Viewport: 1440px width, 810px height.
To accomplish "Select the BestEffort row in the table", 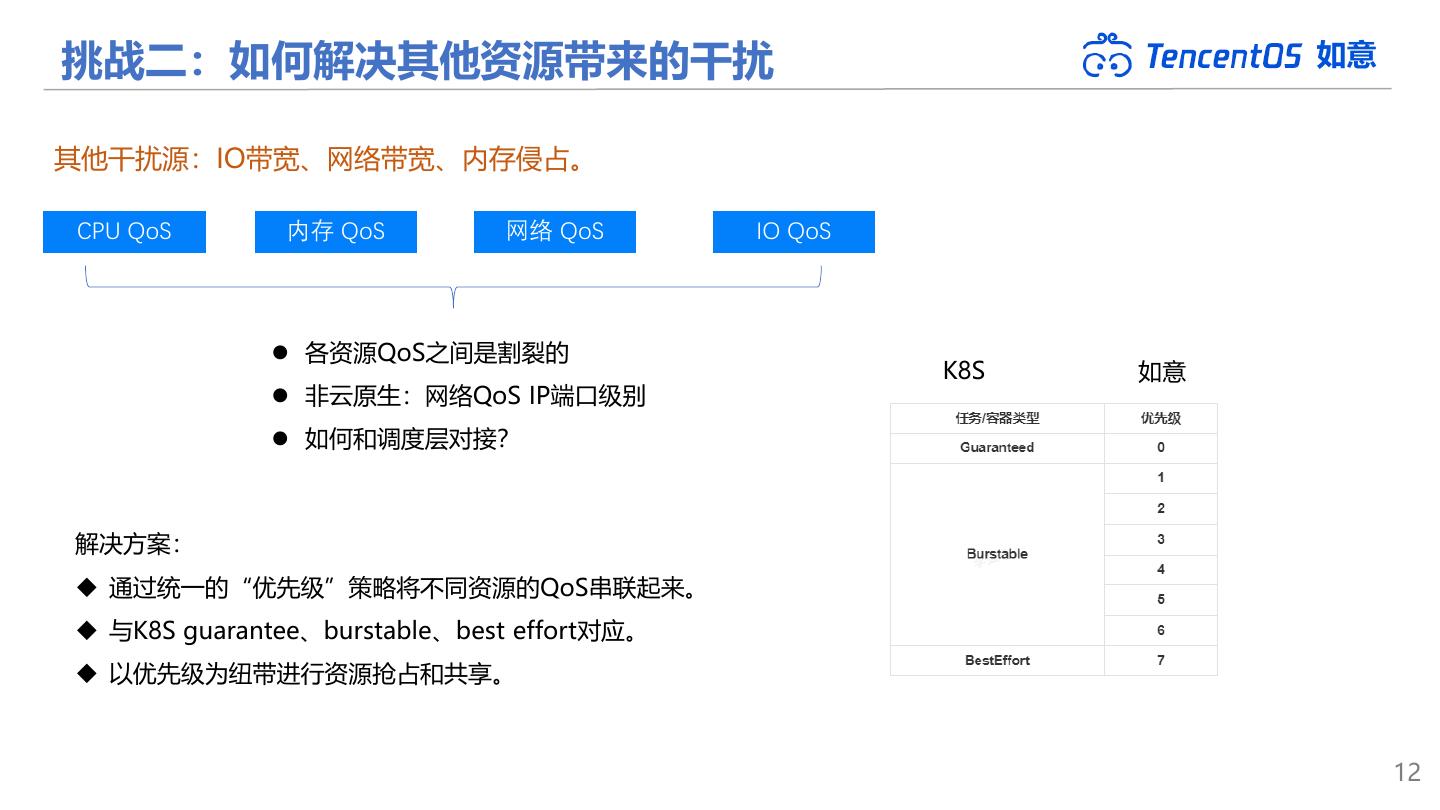I will (996, 660).
